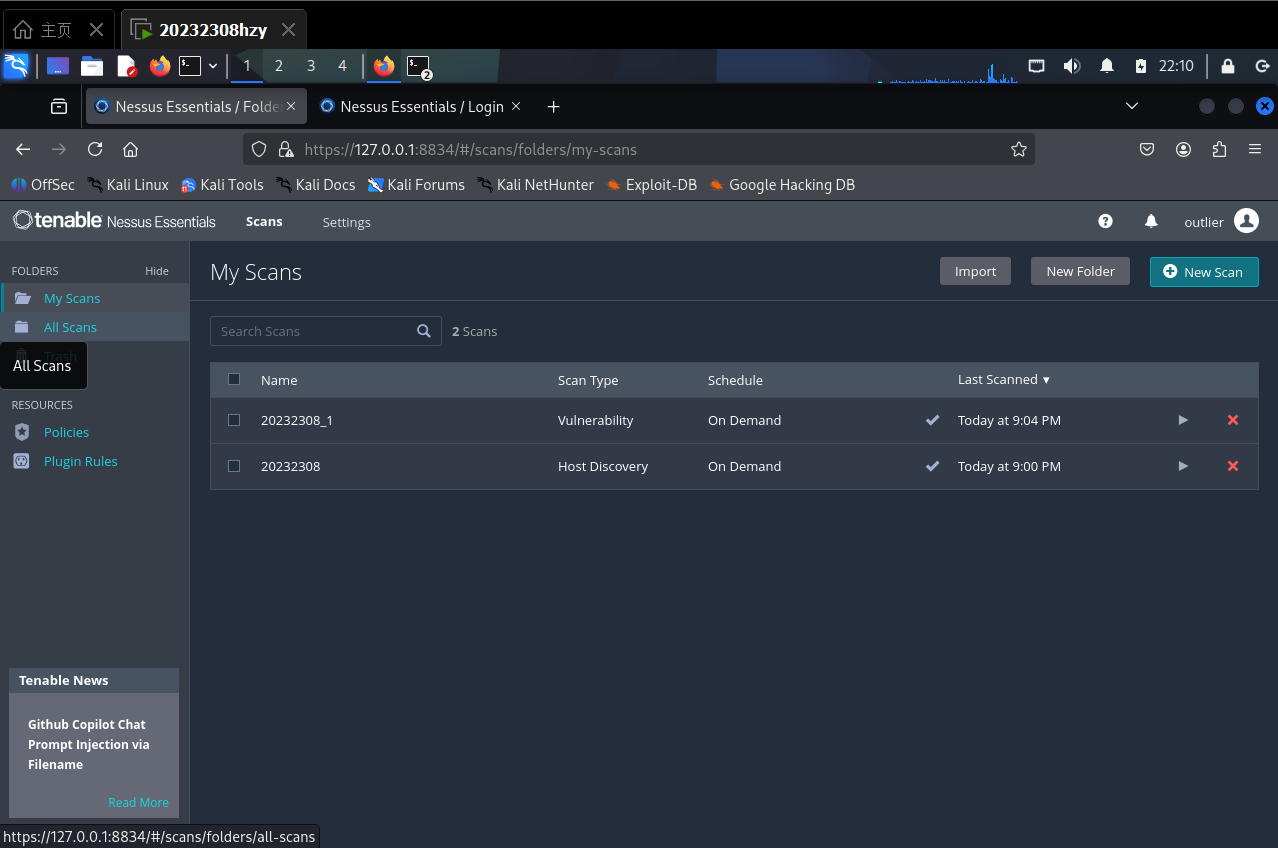The height and width of the screenshot is (848, 1278).
Task: Open Policies in Resources
Action: pyautogui.click(x=66, y=432)
